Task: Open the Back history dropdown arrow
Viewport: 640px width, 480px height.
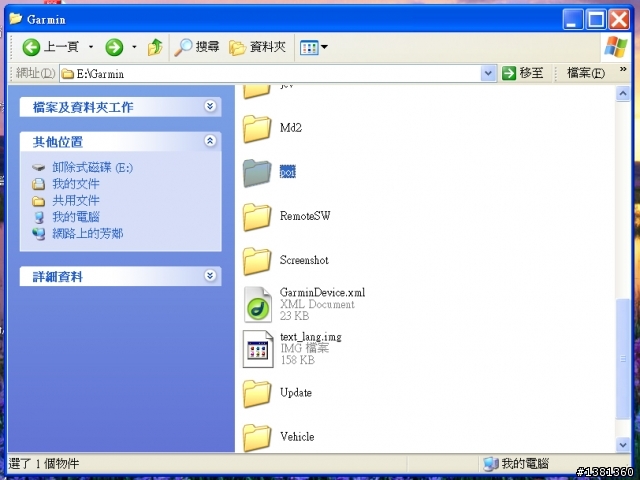Action: [x=91, y=47]
